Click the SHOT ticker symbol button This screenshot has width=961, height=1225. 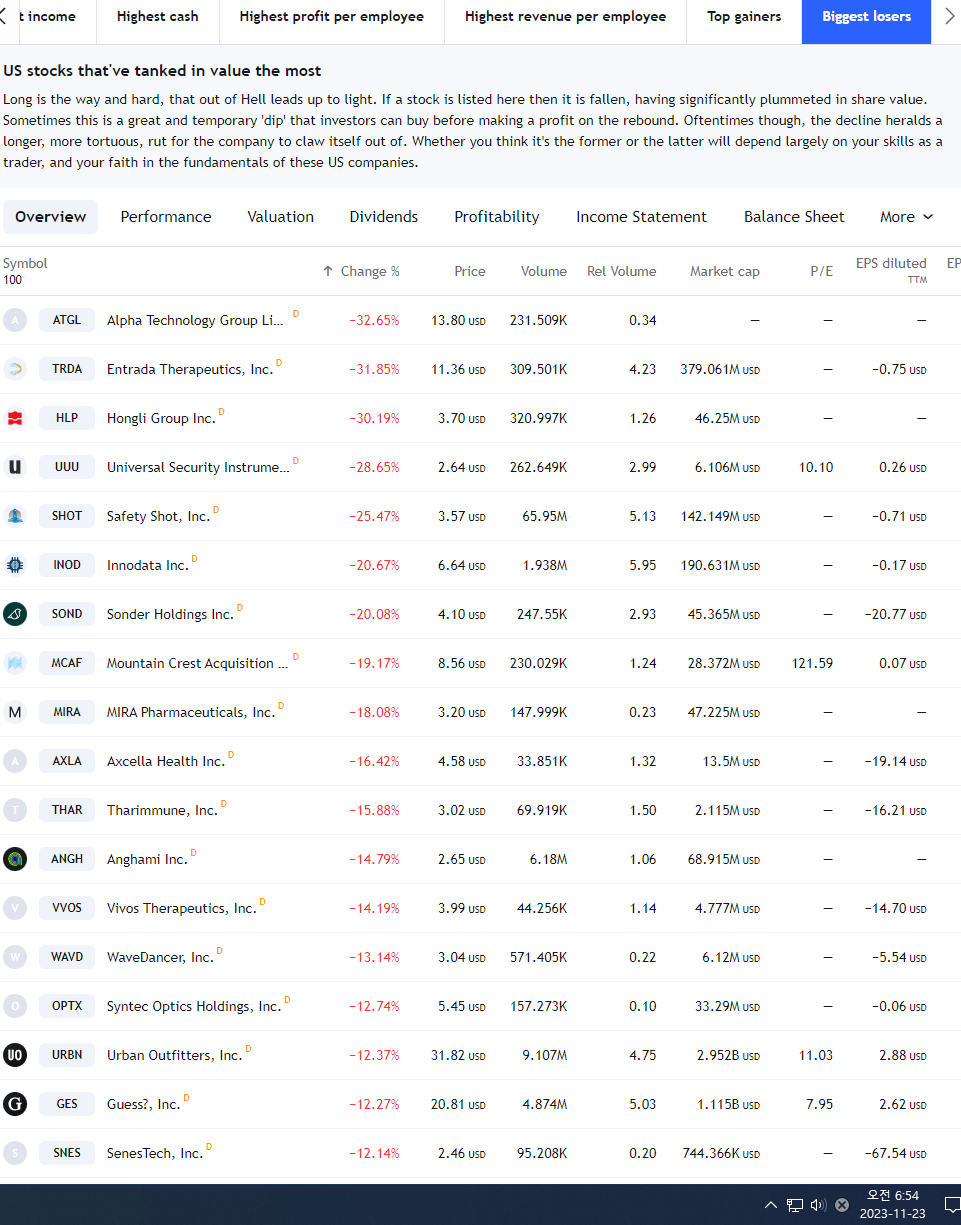pyautogui.click(x=67, y=516)
